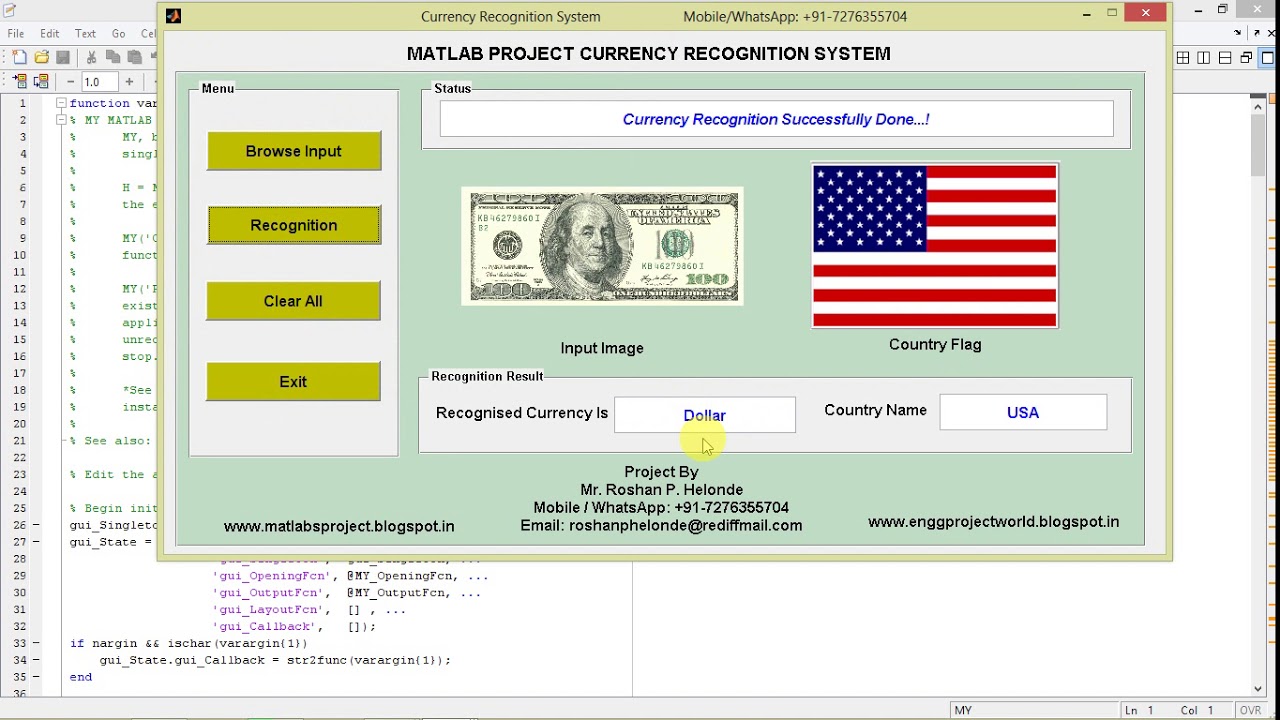Minimize the MATLAB editor window

[1198, 10]
